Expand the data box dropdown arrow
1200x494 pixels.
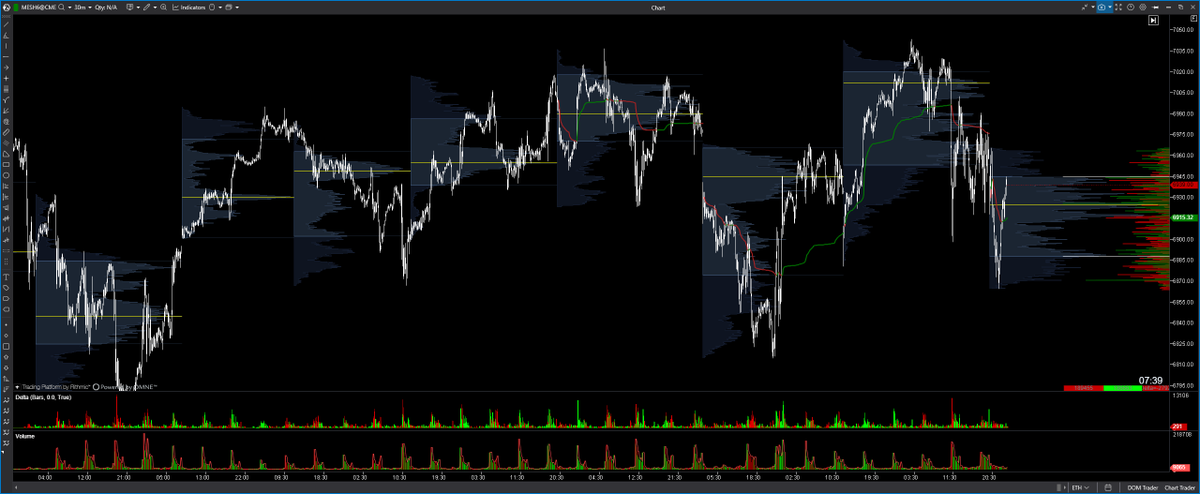tap(220, 7)
